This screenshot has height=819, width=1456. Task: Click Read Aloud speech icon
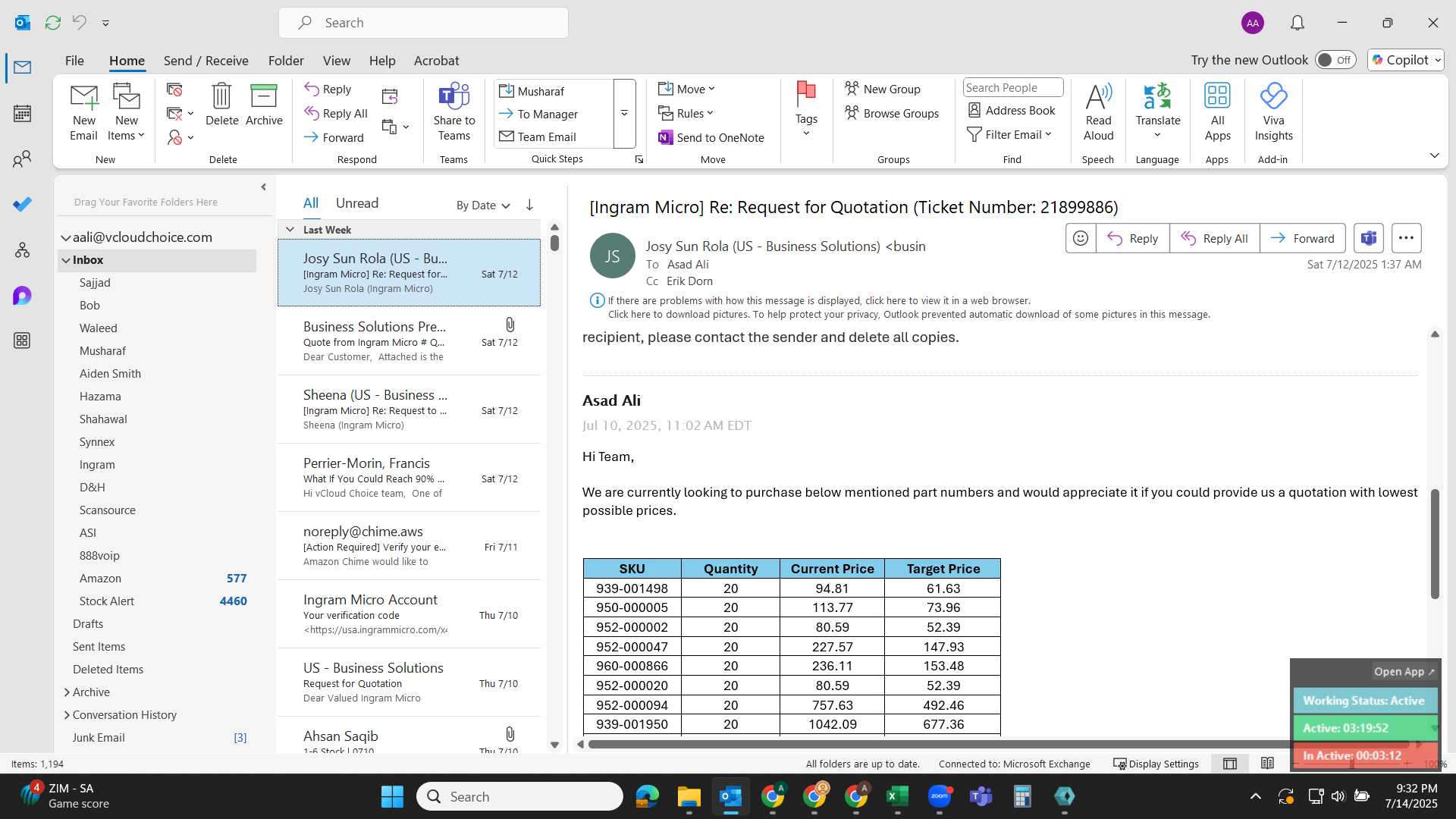coord(1098,112)
